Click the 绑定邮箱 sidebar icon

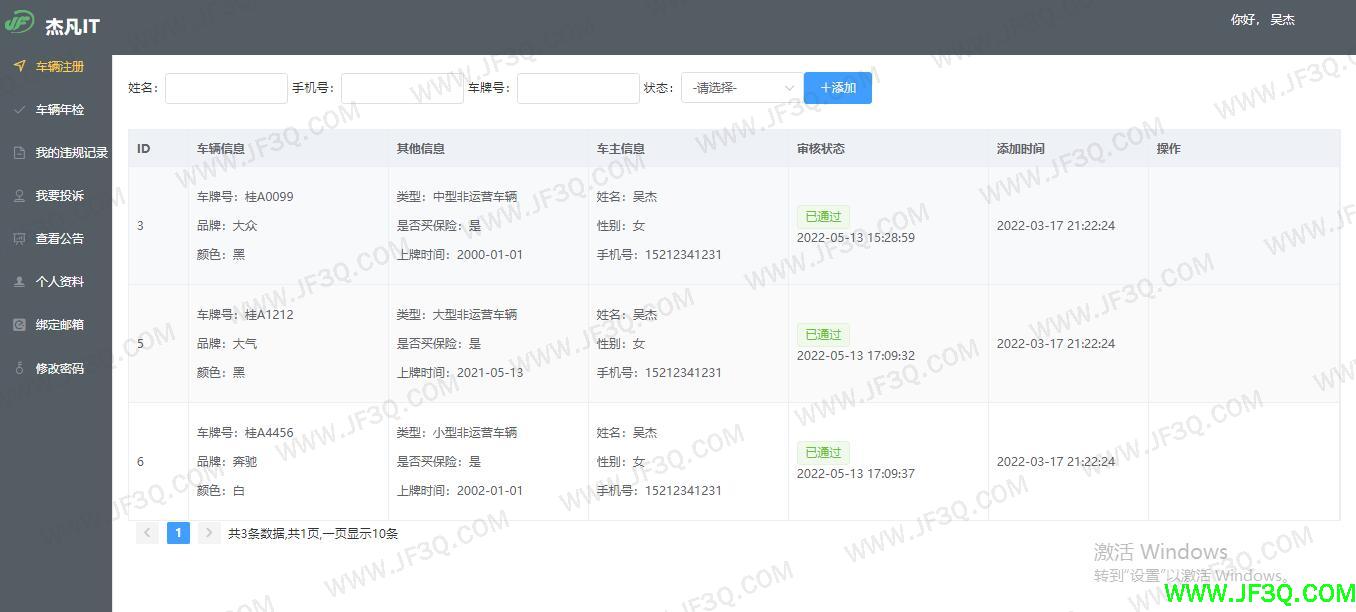tap(19, 325)
